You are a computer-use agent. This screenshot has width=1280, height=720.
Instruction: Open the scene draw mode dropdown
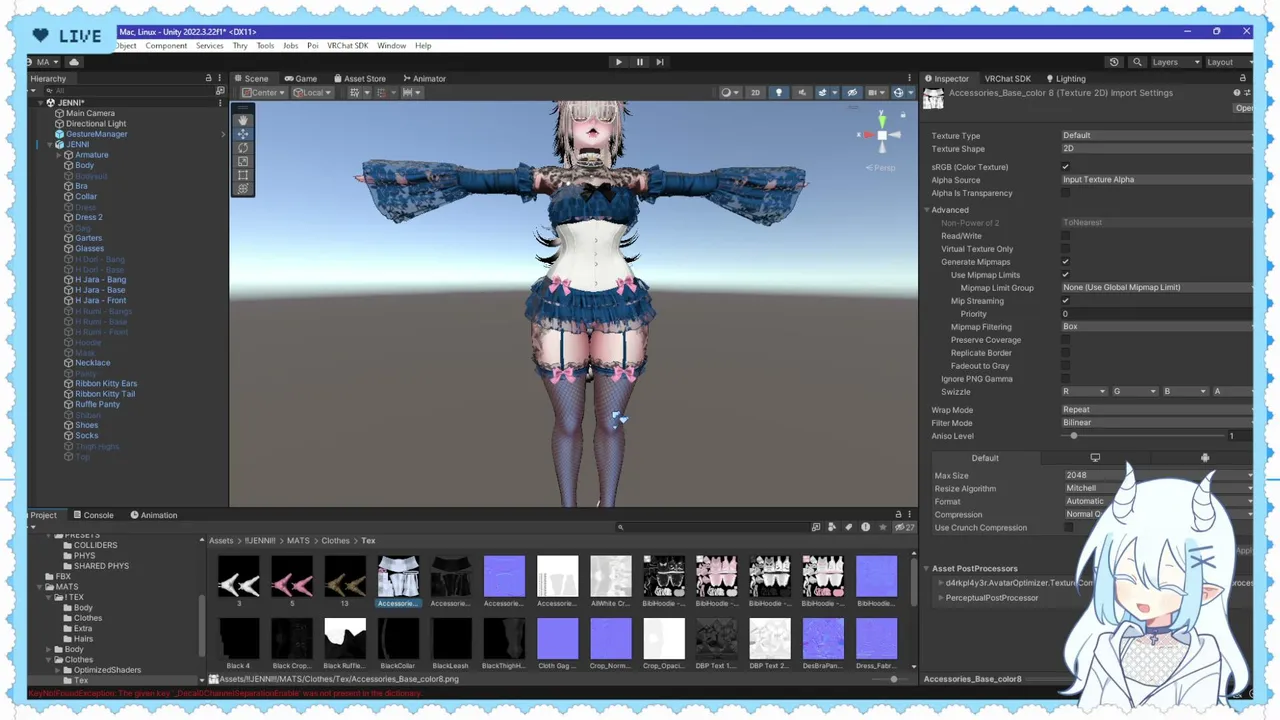pos(728,93)
